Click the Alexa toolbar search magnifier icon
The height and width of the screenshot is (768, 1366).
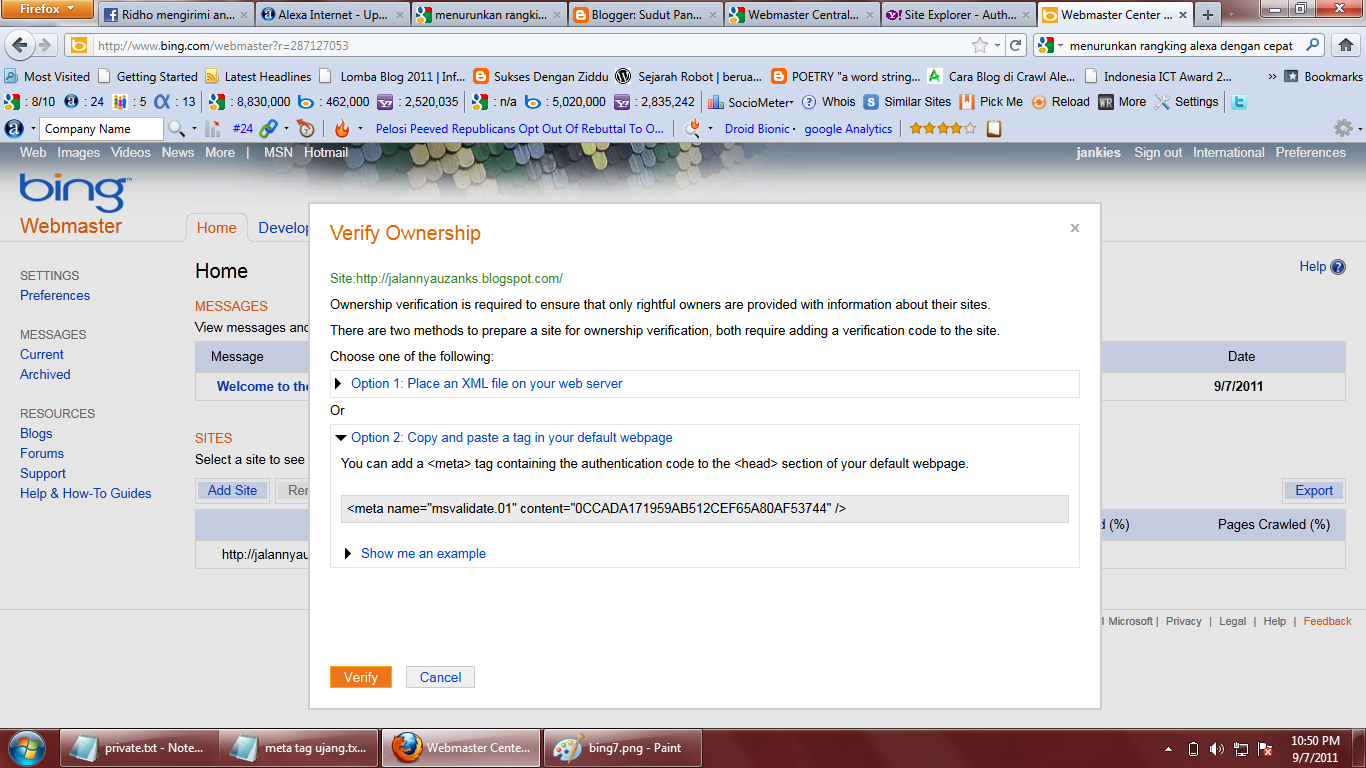coord(175,129)
